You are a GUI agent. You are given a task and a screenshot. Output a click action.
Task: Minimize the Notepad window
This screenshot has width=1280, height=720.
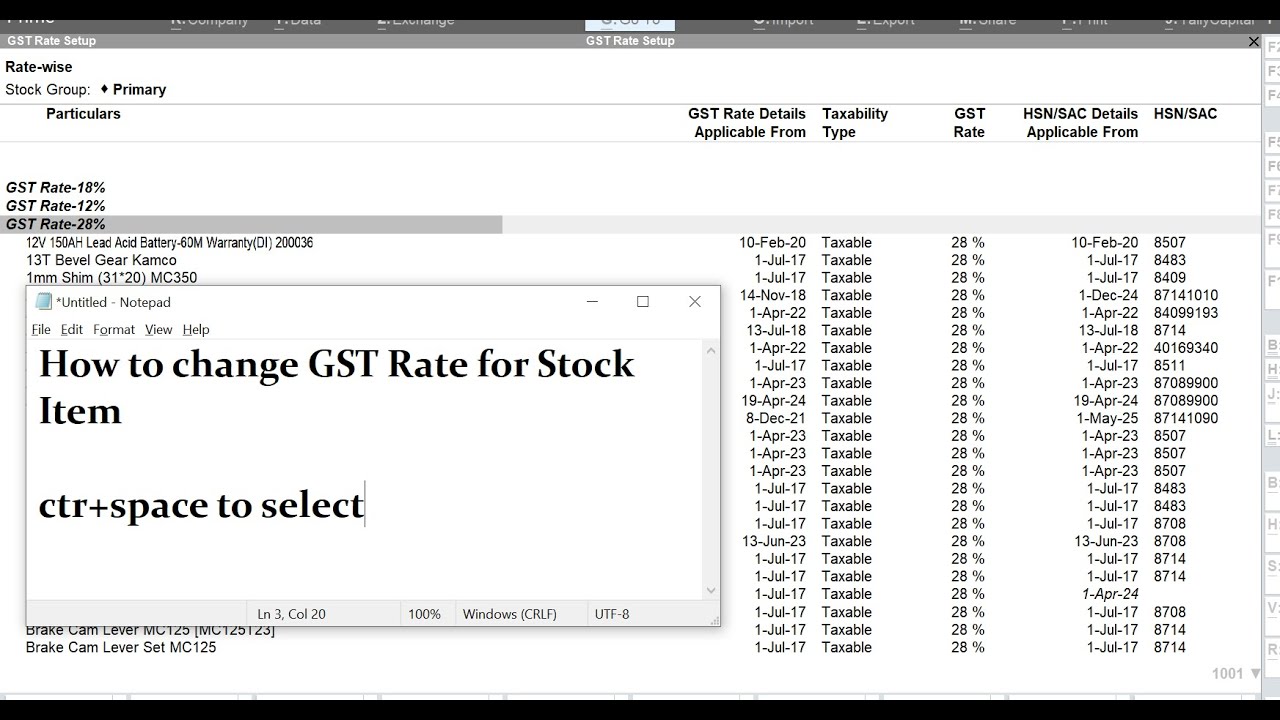pos(591,302)
